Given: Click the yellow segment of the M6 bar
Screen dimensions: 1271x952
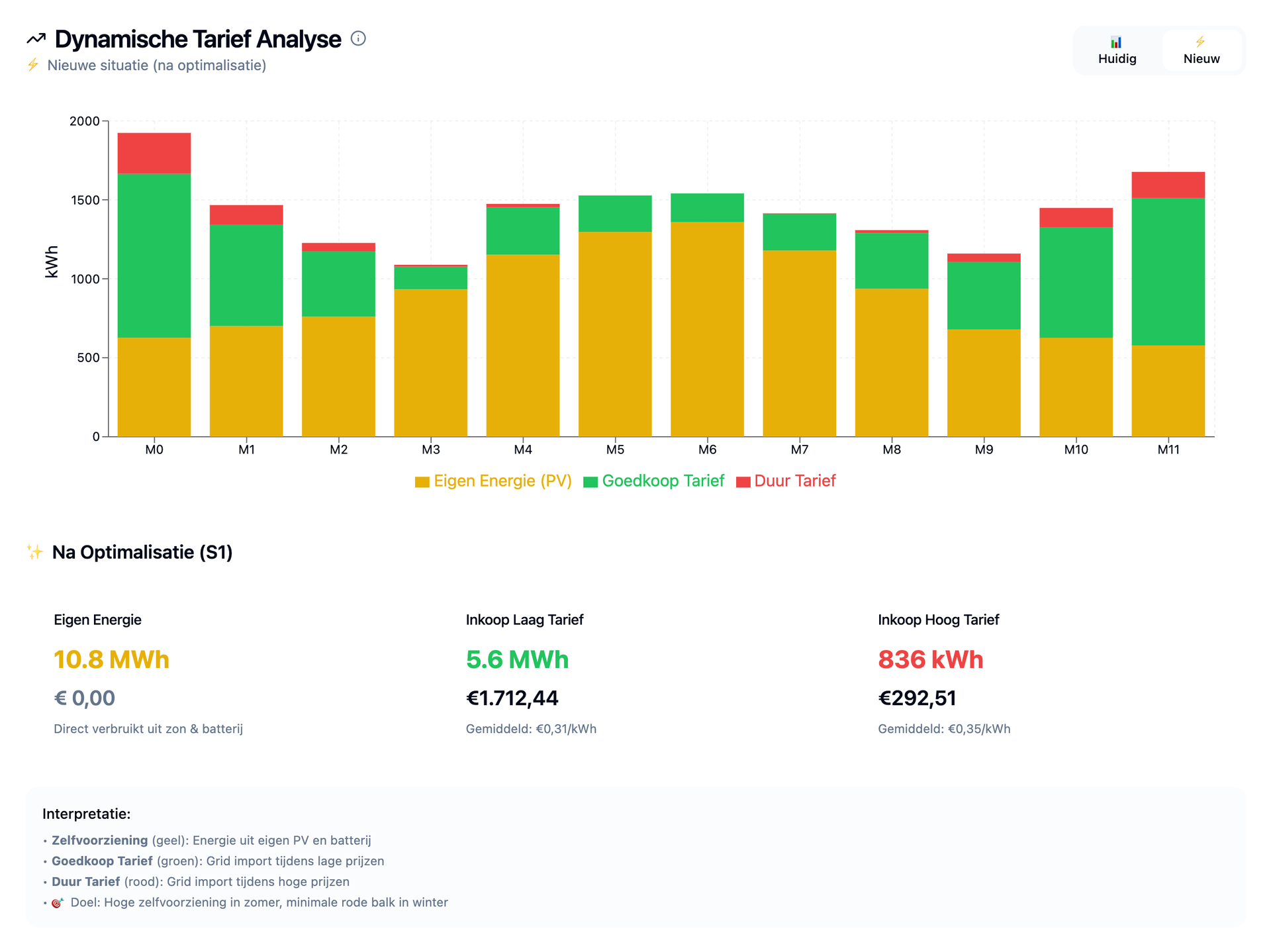Looking at the screenshot, I should click(707, 329).
